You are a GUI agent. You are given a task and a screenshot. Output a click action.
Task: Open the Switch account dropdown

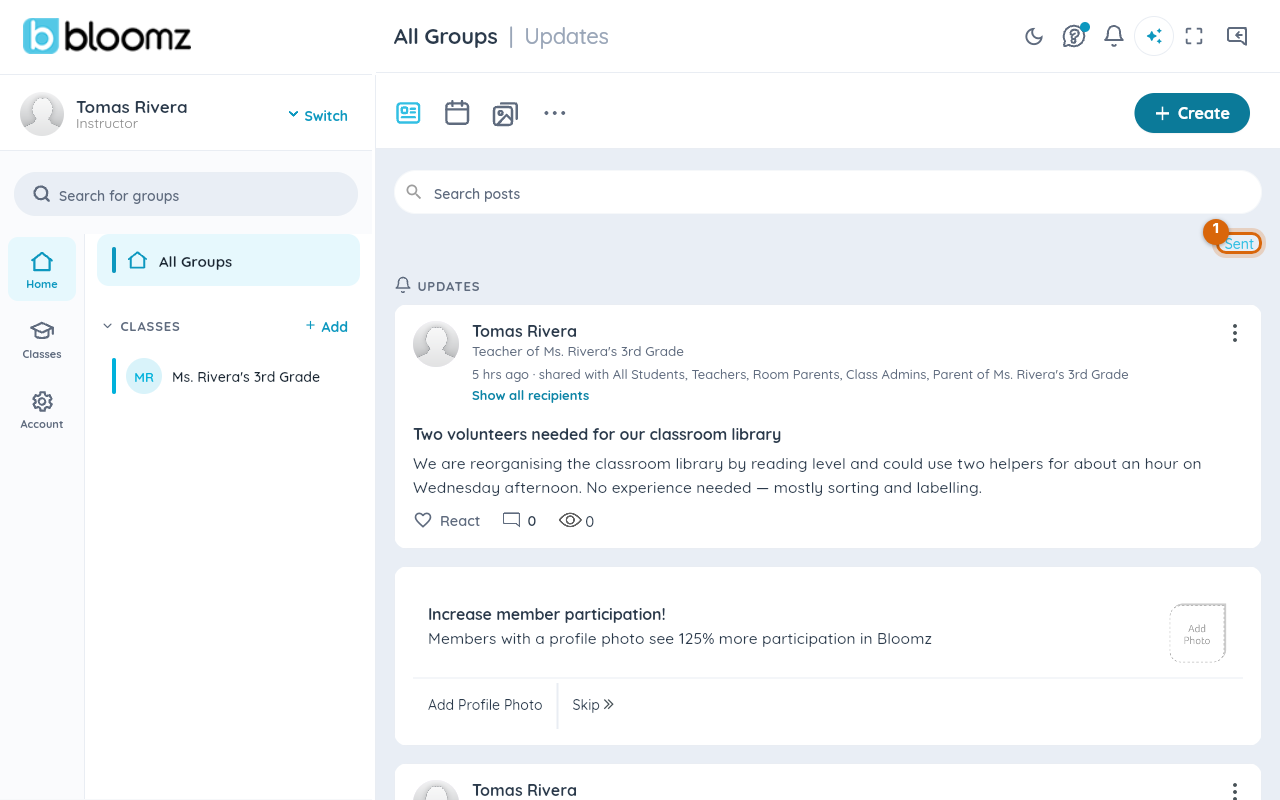pyautogui.click(x=318, y=115)
